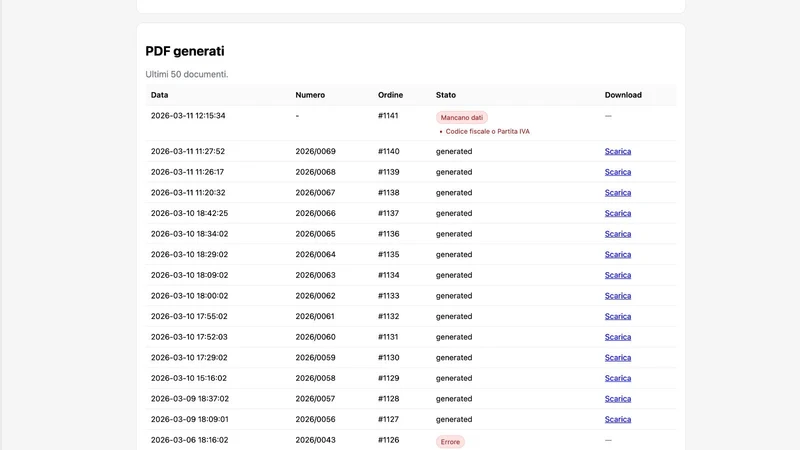
Task: Open Scarica link for invoice 2026/0062
Action: point(618,296)
